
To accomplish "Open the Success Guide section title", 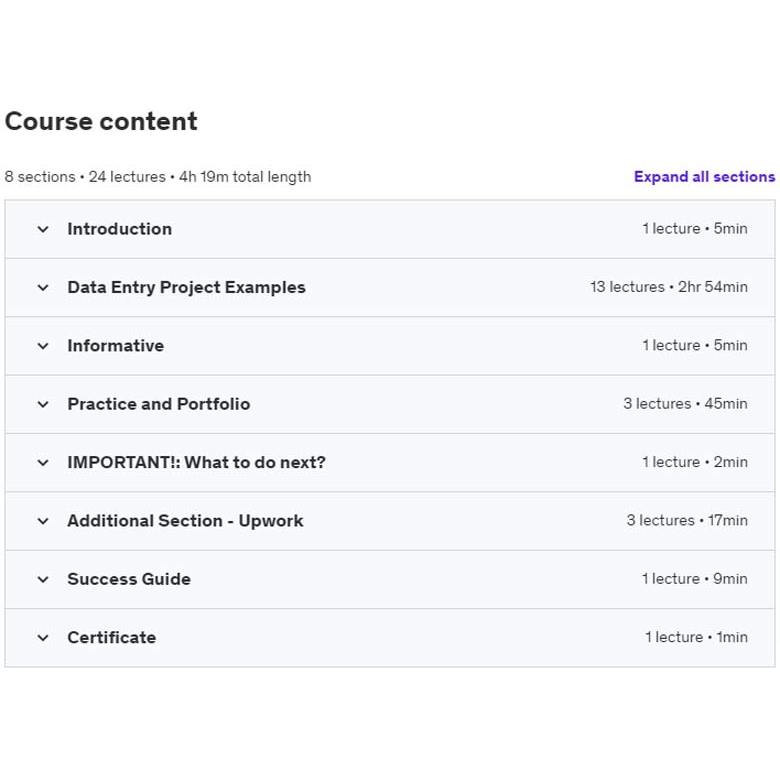I will tap(128, 579).
